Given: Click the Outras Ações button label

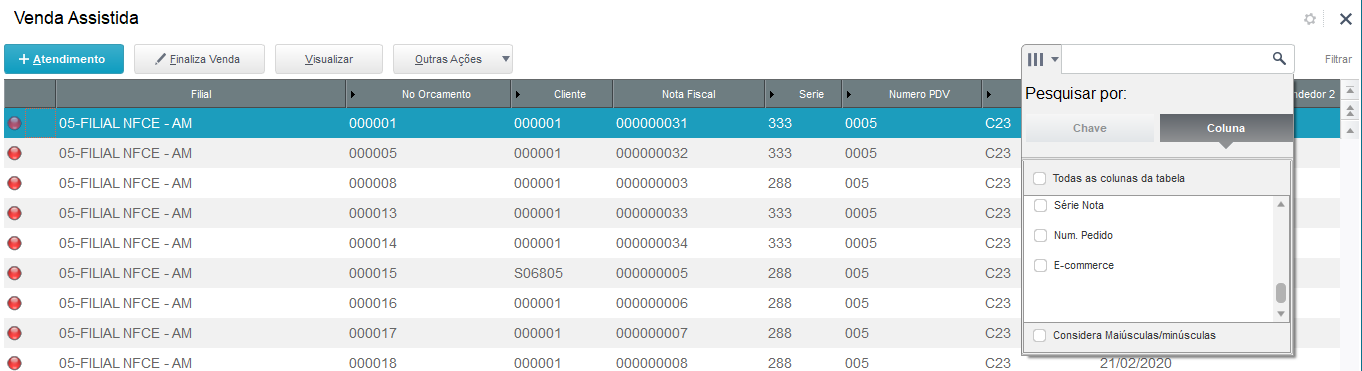Looking at the screenshot, I should 448,59.
